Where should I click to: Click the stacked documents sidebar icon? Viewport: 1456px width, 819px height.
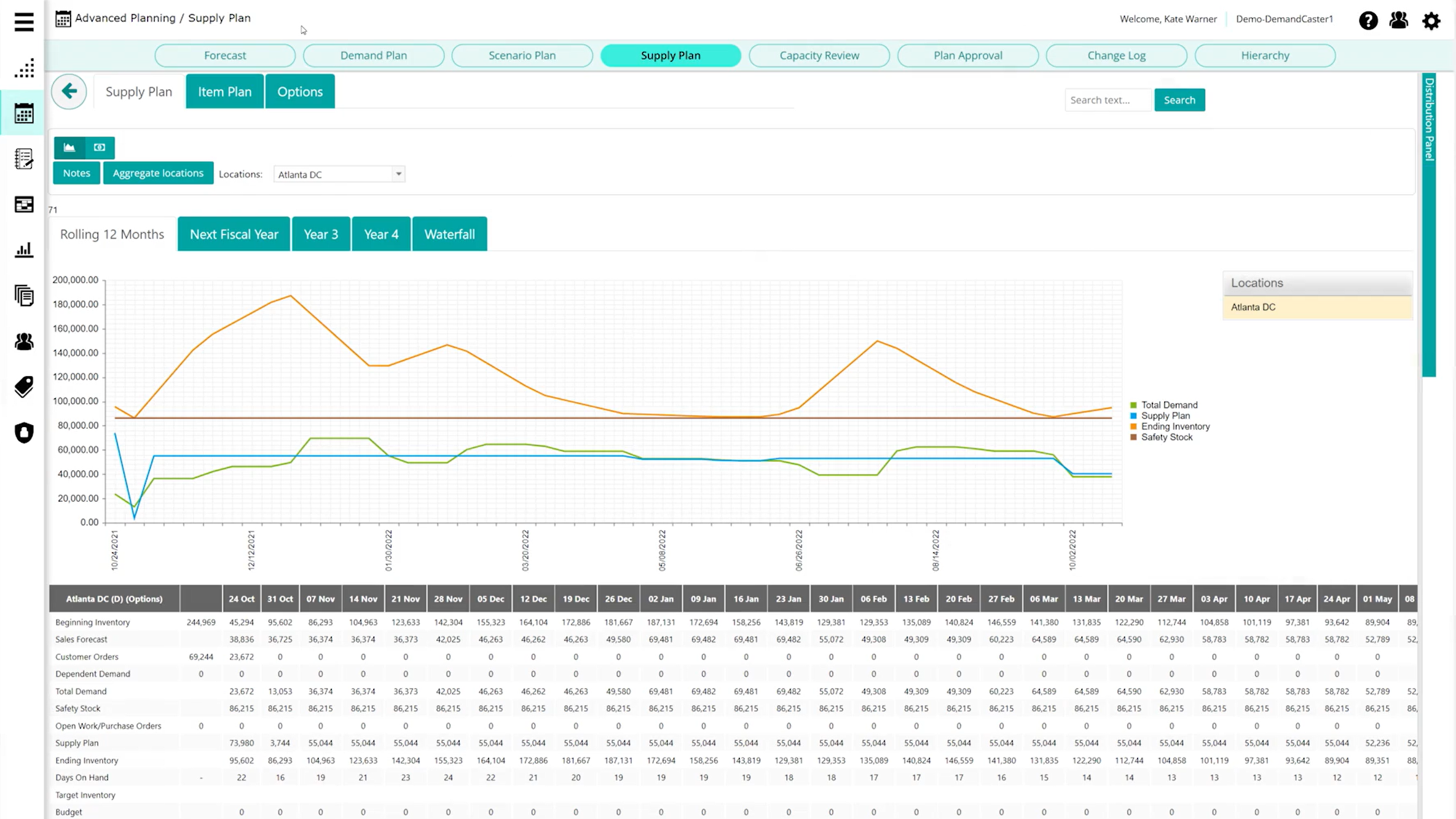24,296
